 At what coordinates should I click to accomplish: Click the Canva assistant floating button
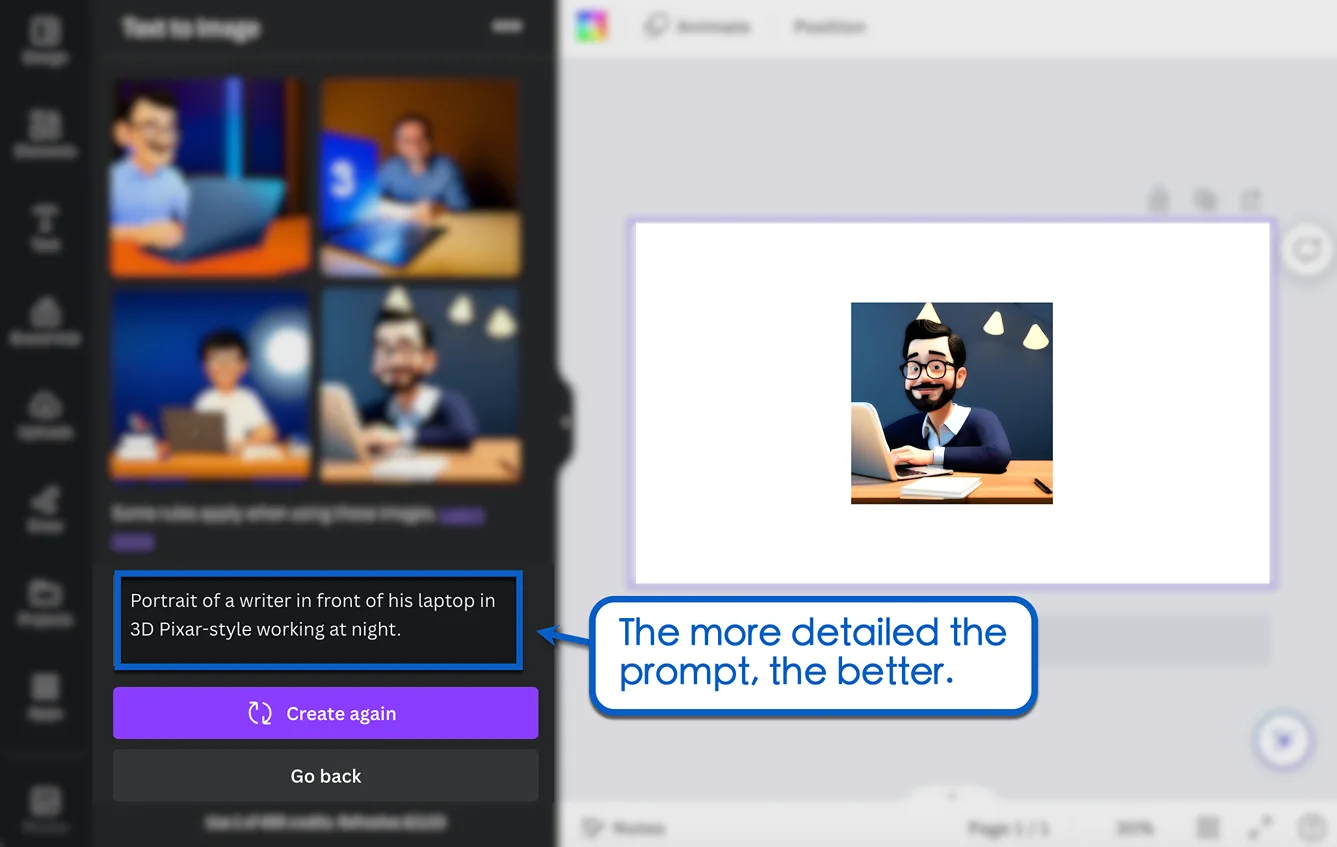pos(1283,740)
